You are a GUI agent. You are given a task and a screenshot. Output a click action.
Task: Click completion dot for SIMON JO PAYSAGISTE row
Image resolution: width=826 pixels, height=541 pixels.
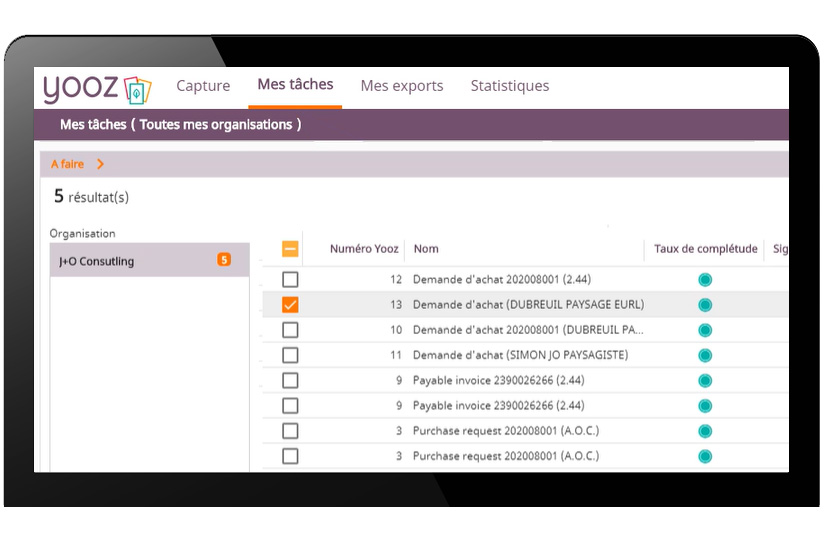click(705, 355)
